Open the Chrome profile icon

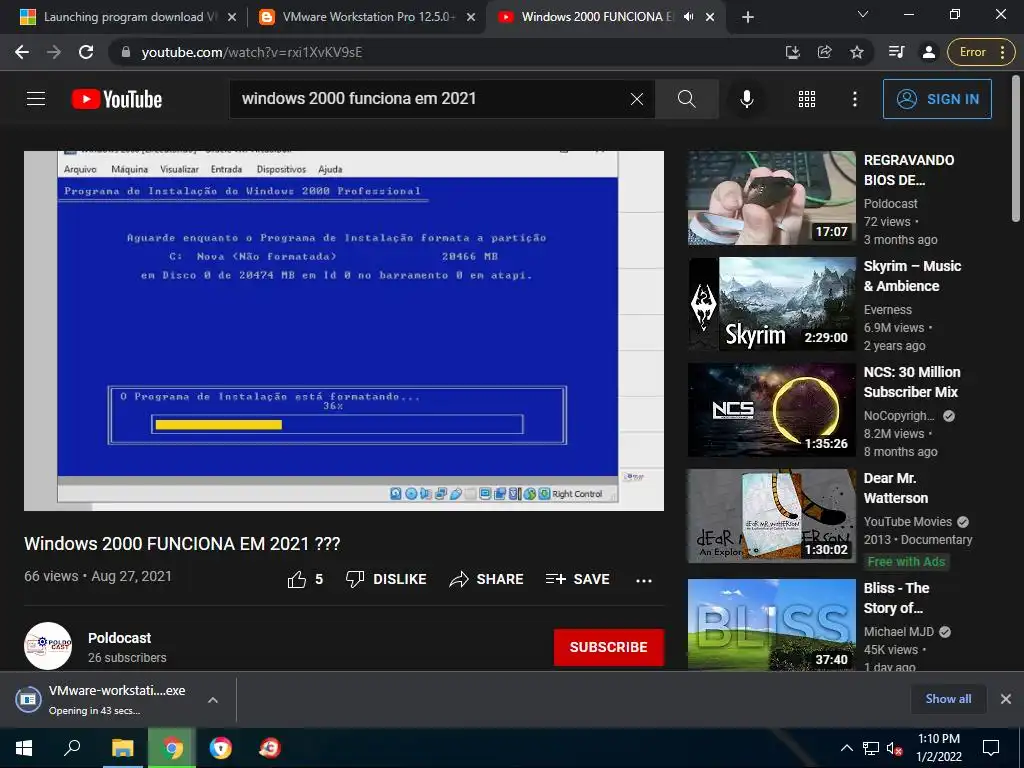coord(929,52)
